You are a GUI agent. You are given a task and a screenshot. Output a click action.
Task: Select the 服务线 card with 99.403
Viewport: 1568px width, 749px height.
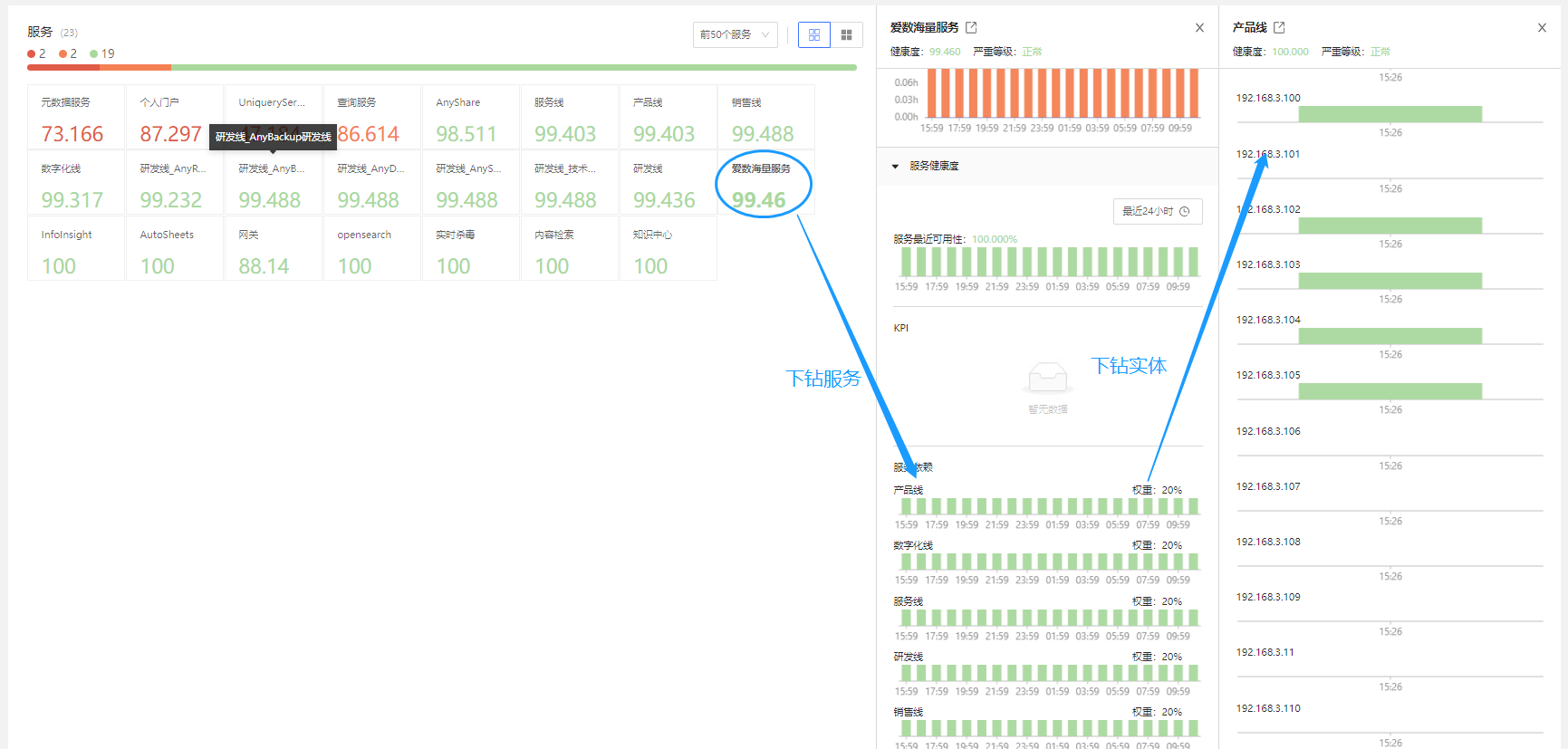pyautogui.click(x=570, y=117)
